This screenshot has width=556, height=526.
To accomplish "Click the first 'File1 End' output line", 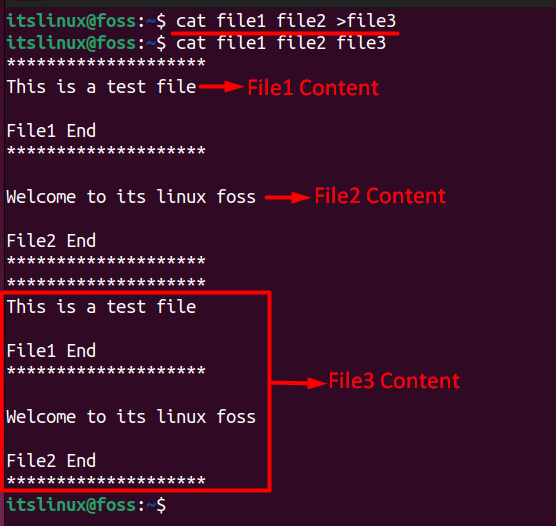I will pyautogui.click(x=51, y=131).
